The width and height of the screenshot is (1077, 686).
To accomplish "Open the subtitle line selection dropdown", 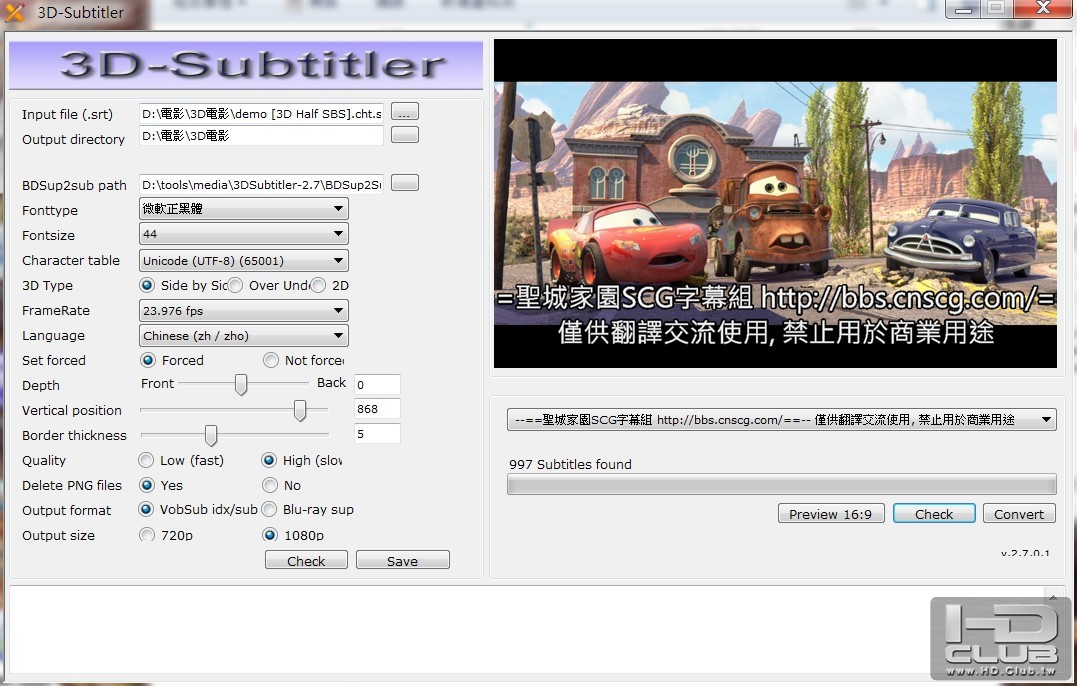I will [x=781, y=420].
